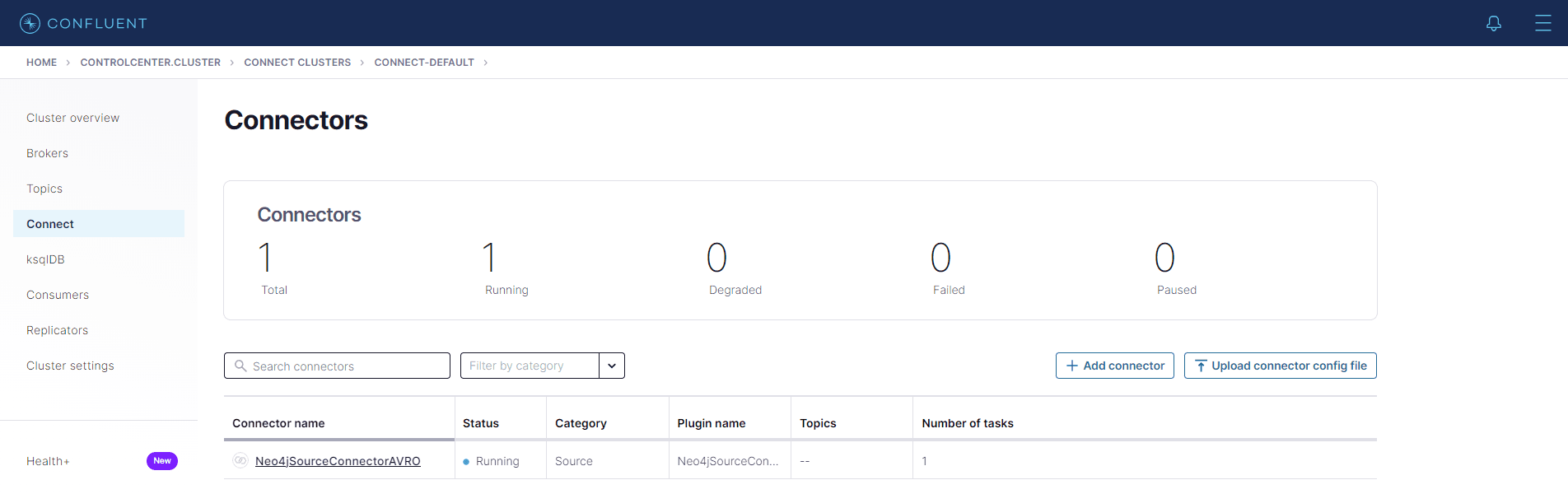
Task: Click the Neo4jSourceCon... plugin cell
Action: click(x=728, y=461)
